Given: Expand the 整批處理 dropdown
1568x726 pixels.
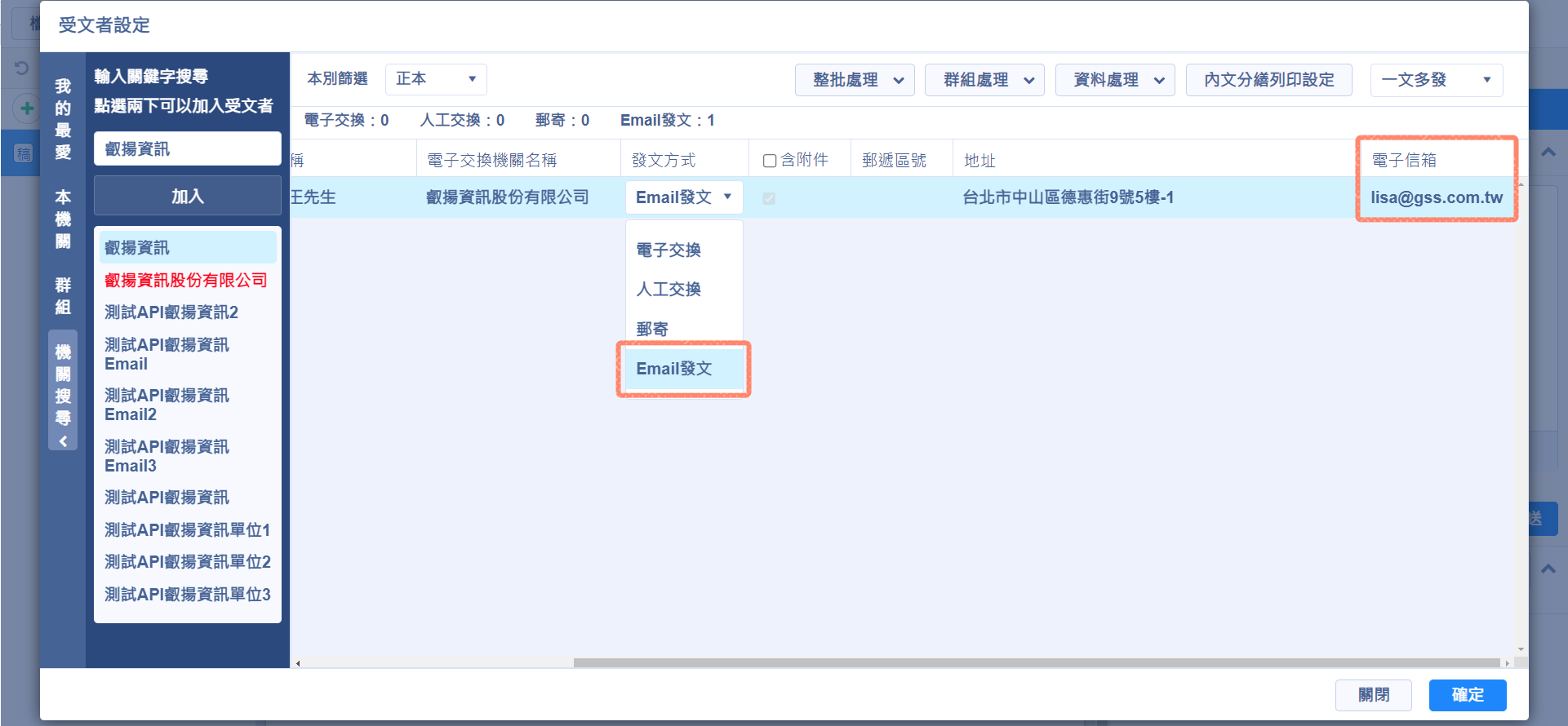Looking at the screenshot, I should [855, 80].
